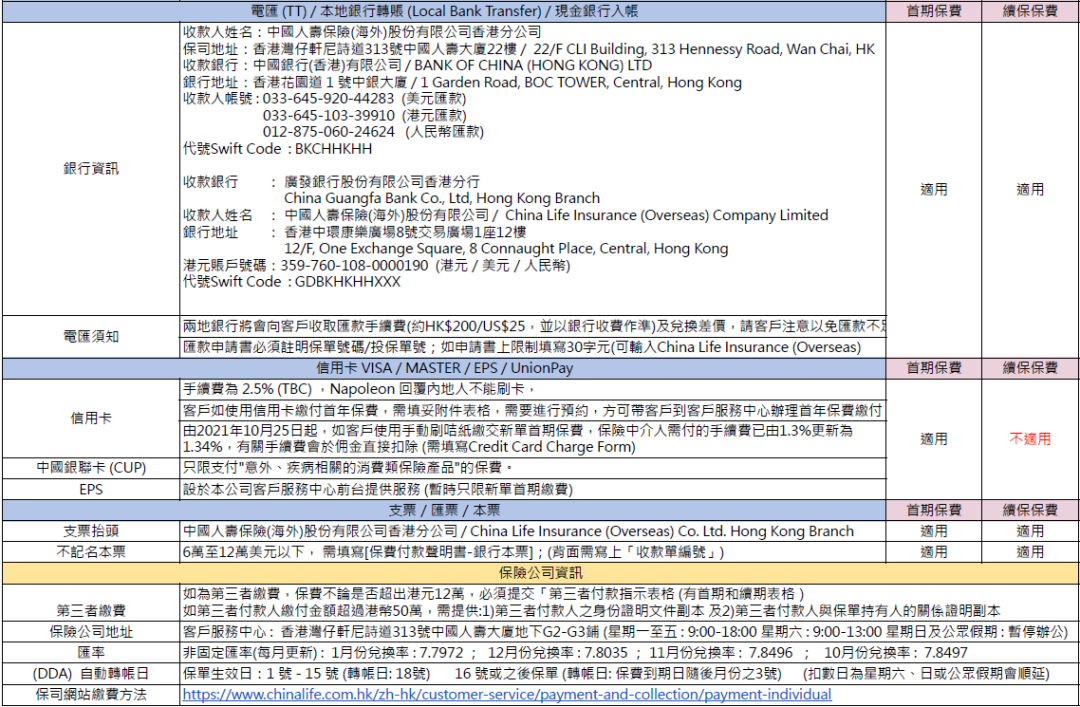Click the 信用卡 VISA / MASTER / EPS / UnionPay header

[x=444, y=368]
